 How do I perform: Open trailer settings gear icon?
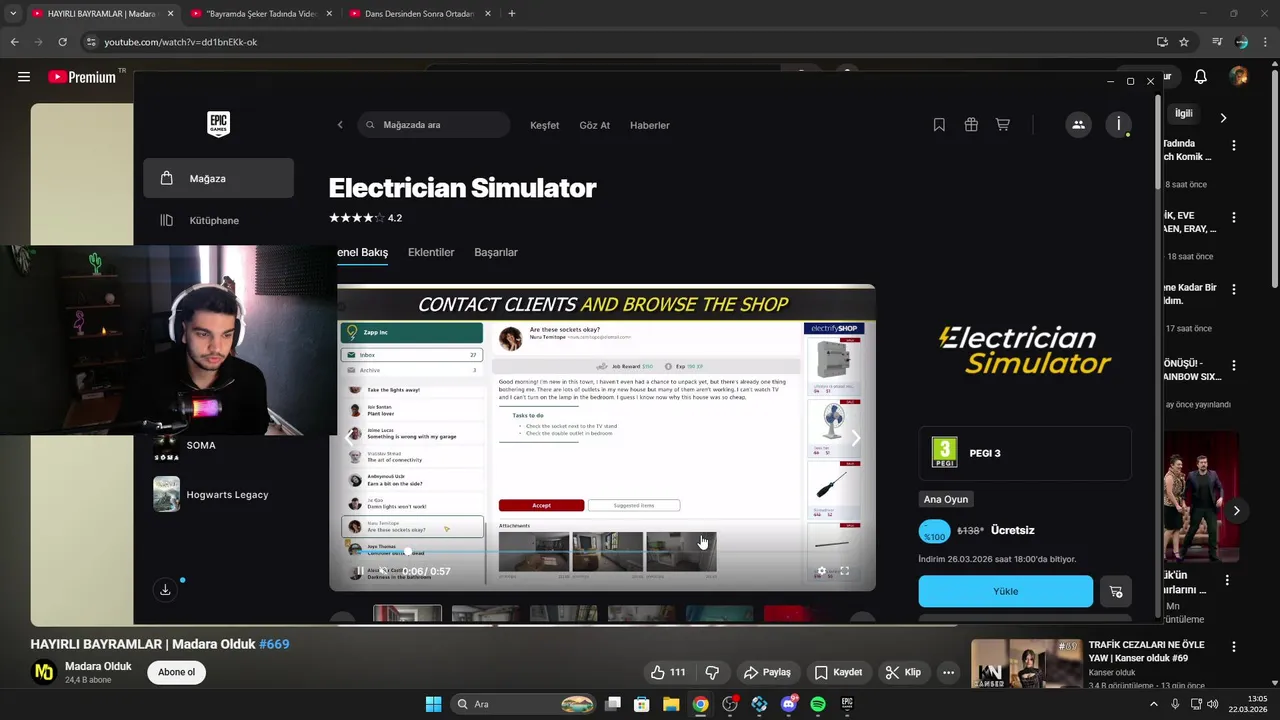(822, 571)
